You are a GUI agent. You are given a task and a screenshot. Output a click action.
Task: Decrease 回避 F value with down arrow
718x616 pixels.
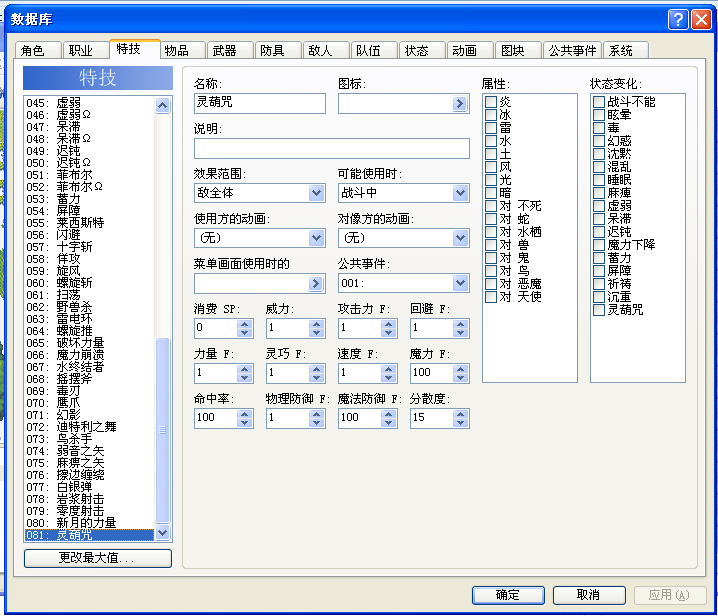coord(460,333)
